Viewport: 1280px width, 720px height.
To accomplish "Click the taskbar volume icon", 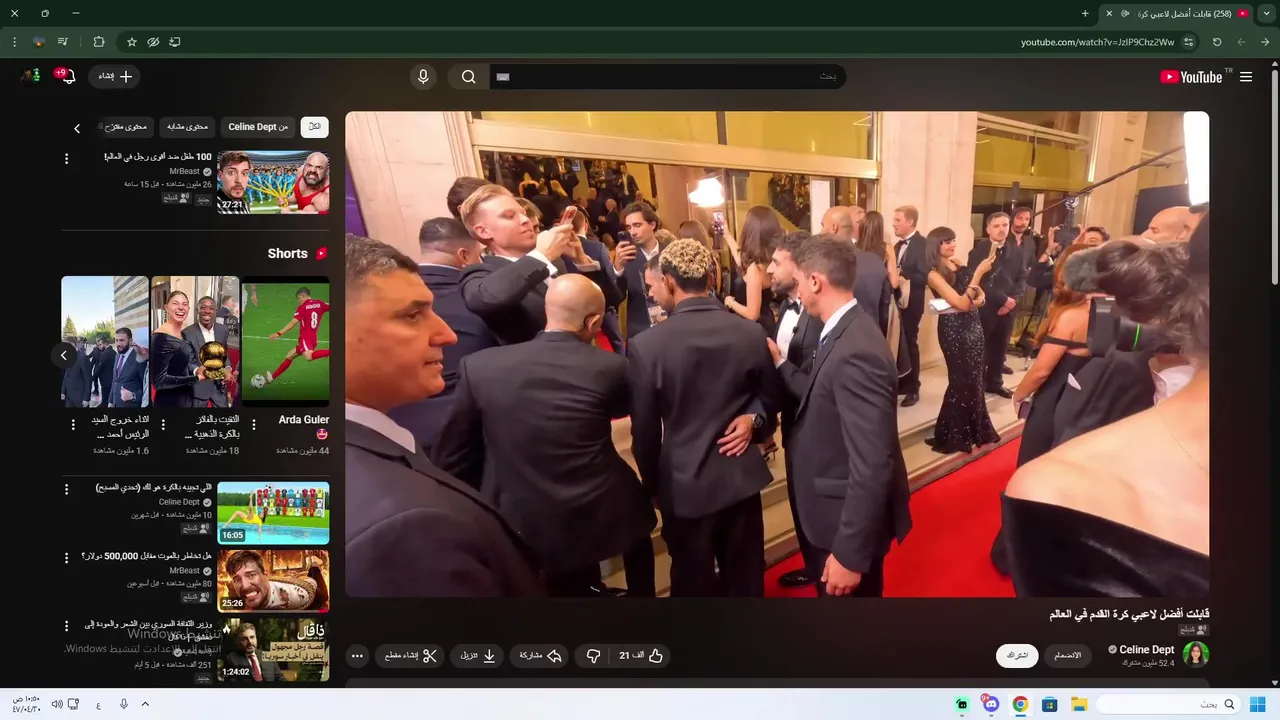I will pos(57,704).
